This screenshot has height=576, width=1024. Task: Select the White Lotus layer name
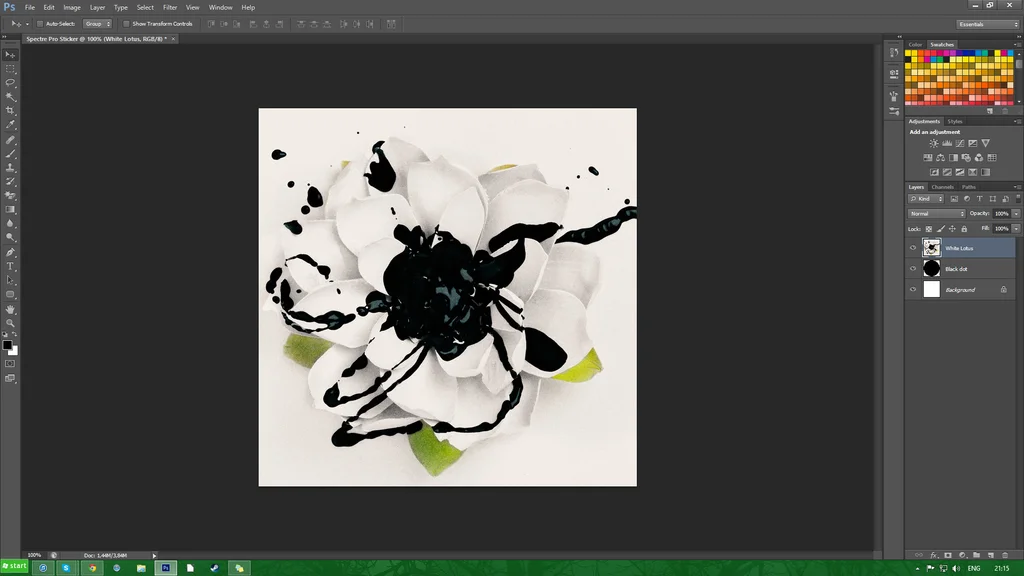pyautogui.click(x=959, y=248)
